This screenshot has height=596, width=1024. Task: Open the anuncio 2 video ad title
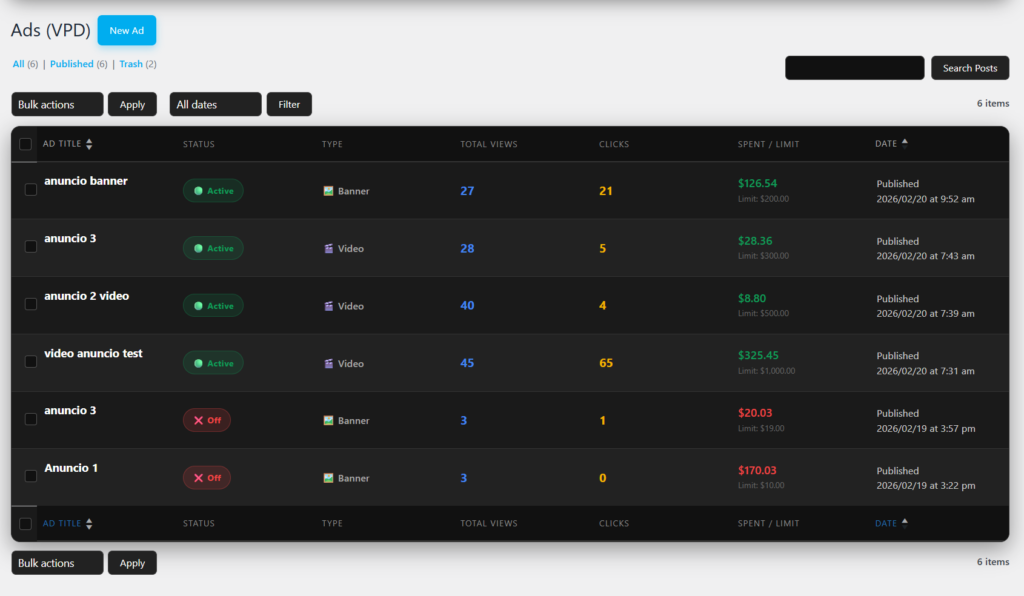(86, 296)
